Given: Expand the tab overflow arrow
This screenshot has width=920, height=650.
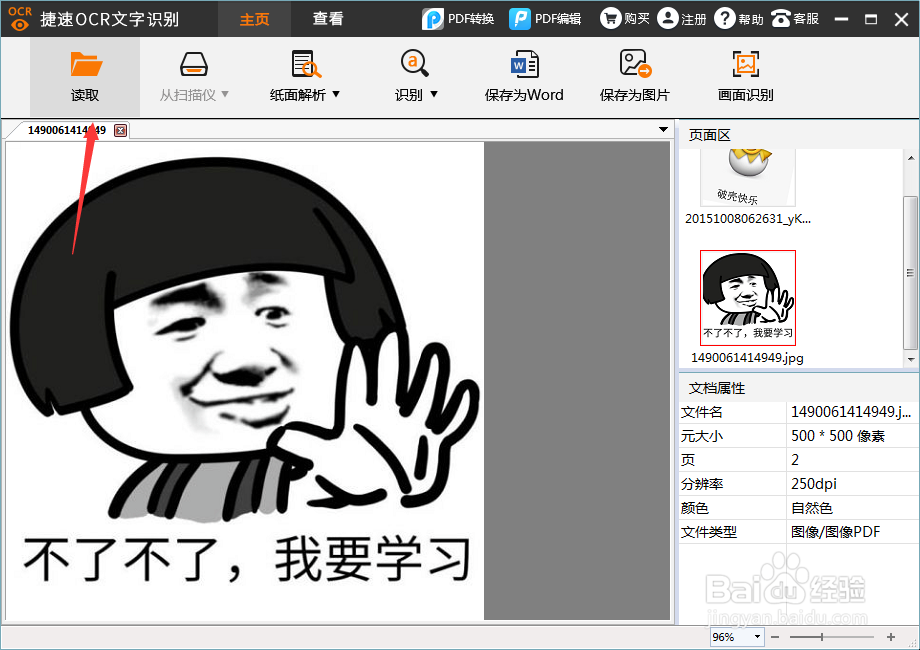Looking at the screenshot, I should (x=662, y=130).
